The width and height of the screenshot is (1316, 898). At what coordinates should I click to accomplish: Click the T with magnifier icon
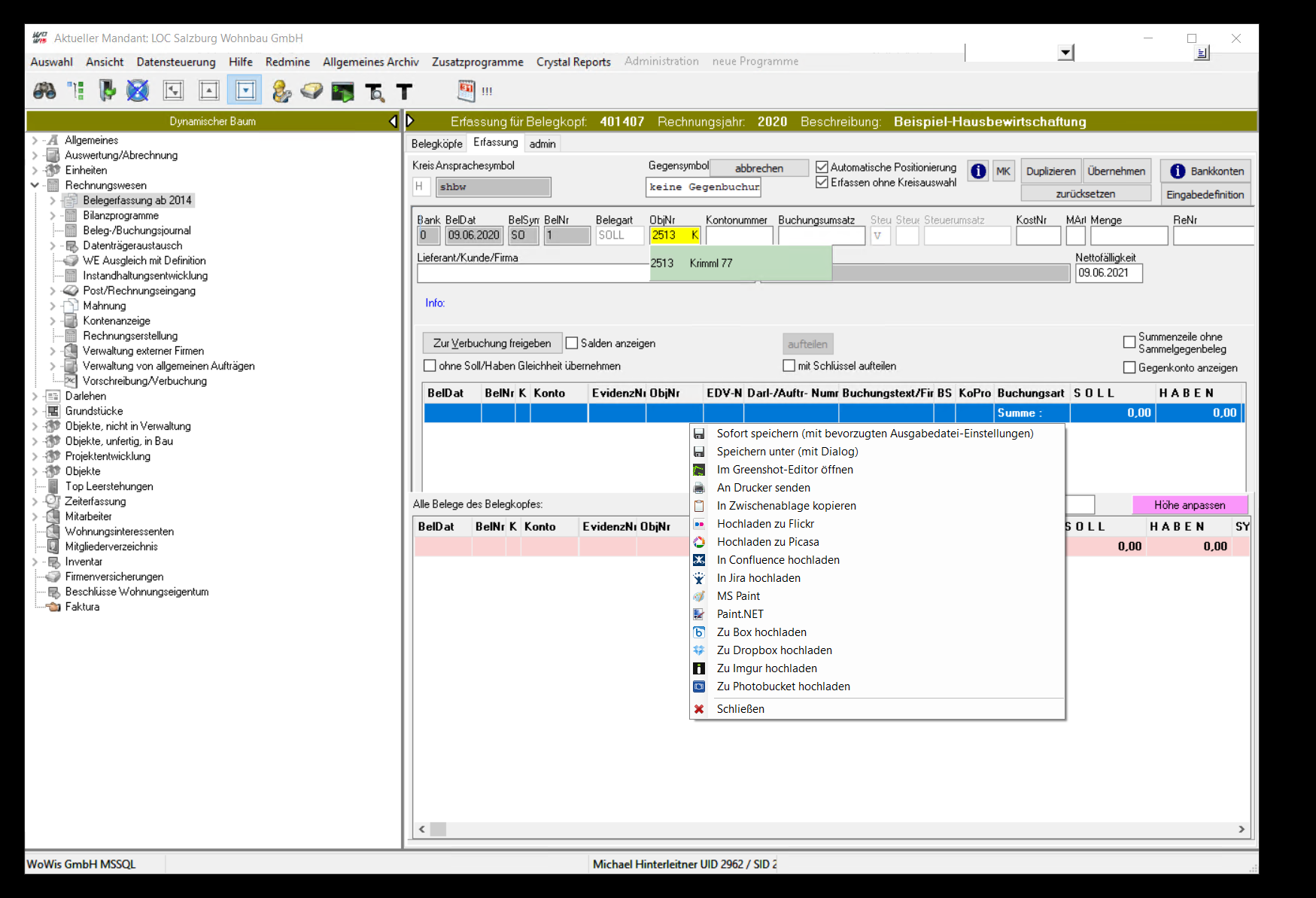[x=375, y=92]
